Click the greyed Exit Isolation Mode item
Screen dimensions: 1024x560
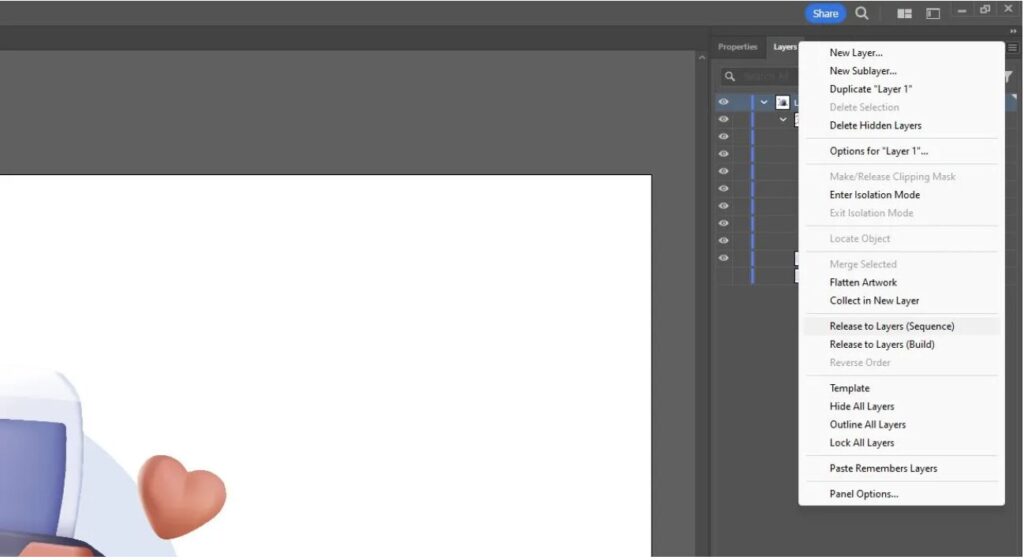pos(871,213)
